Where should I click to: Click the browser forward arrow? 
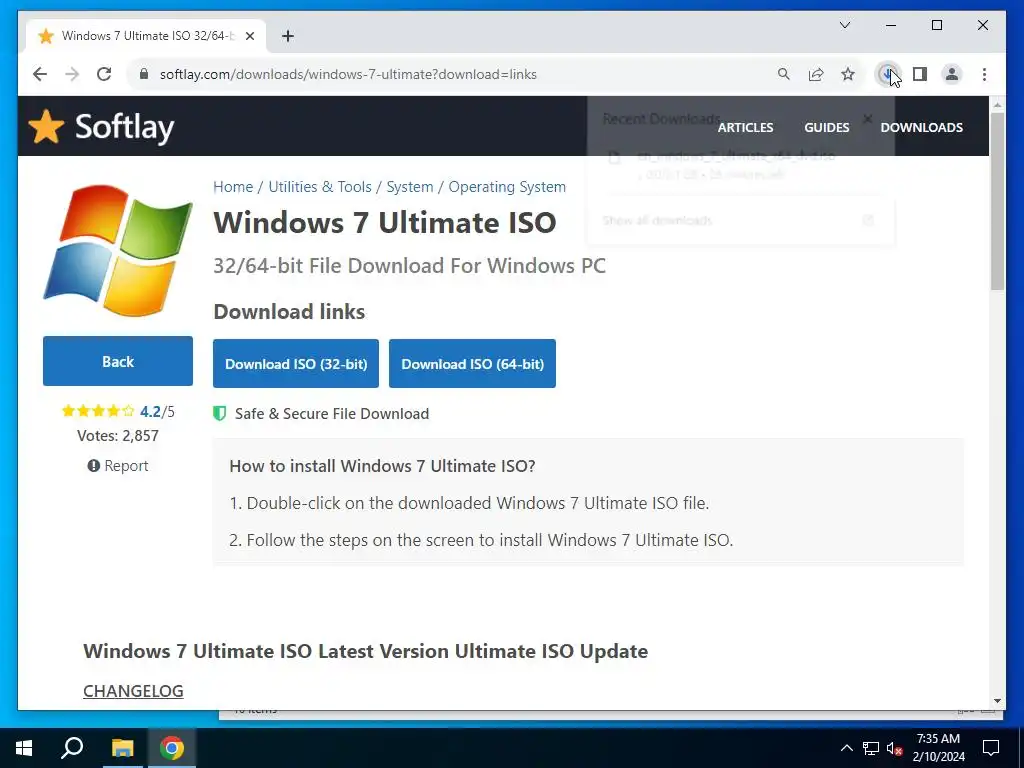point(72,74)
